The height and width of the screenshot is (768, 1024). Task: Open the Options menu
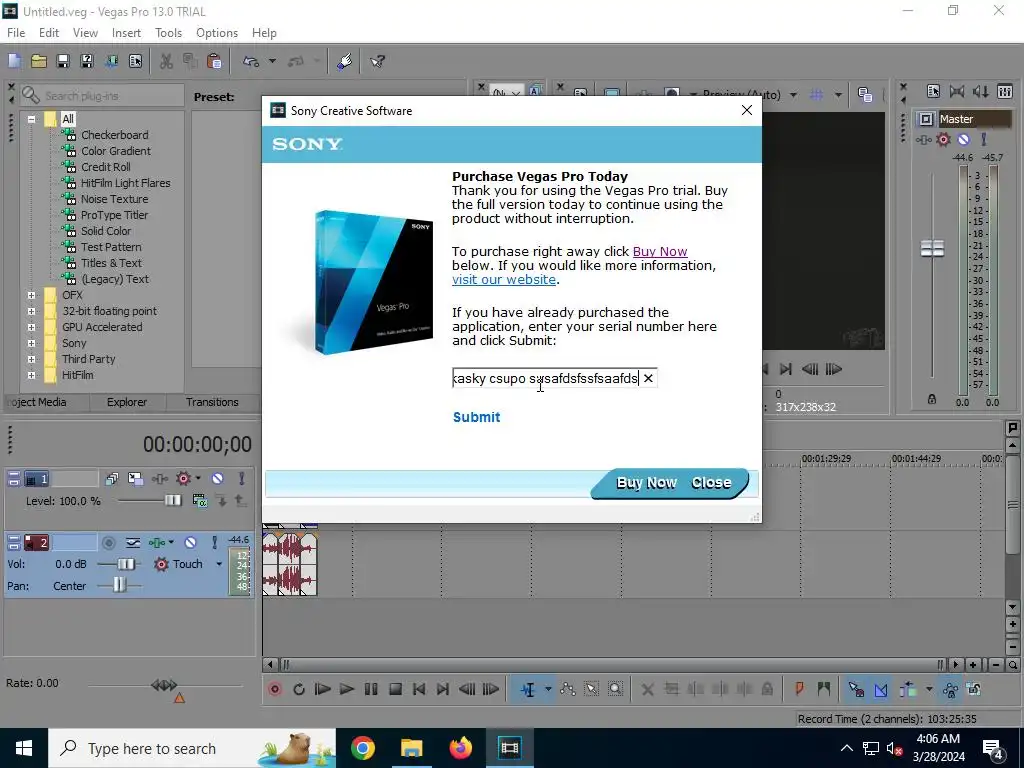coord(217,33)
